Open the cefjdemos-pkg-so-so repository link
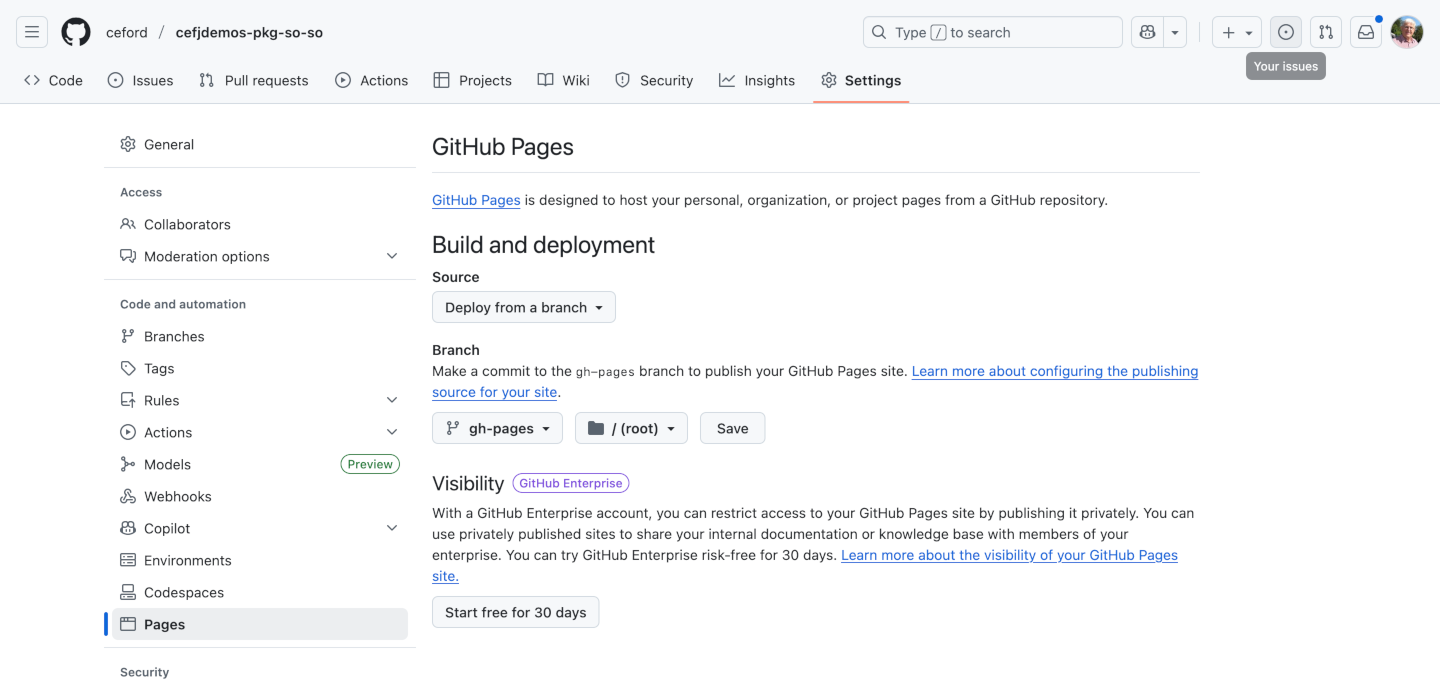The width and height of the screenshot is (1440, 685). click(x=249, y=32)
